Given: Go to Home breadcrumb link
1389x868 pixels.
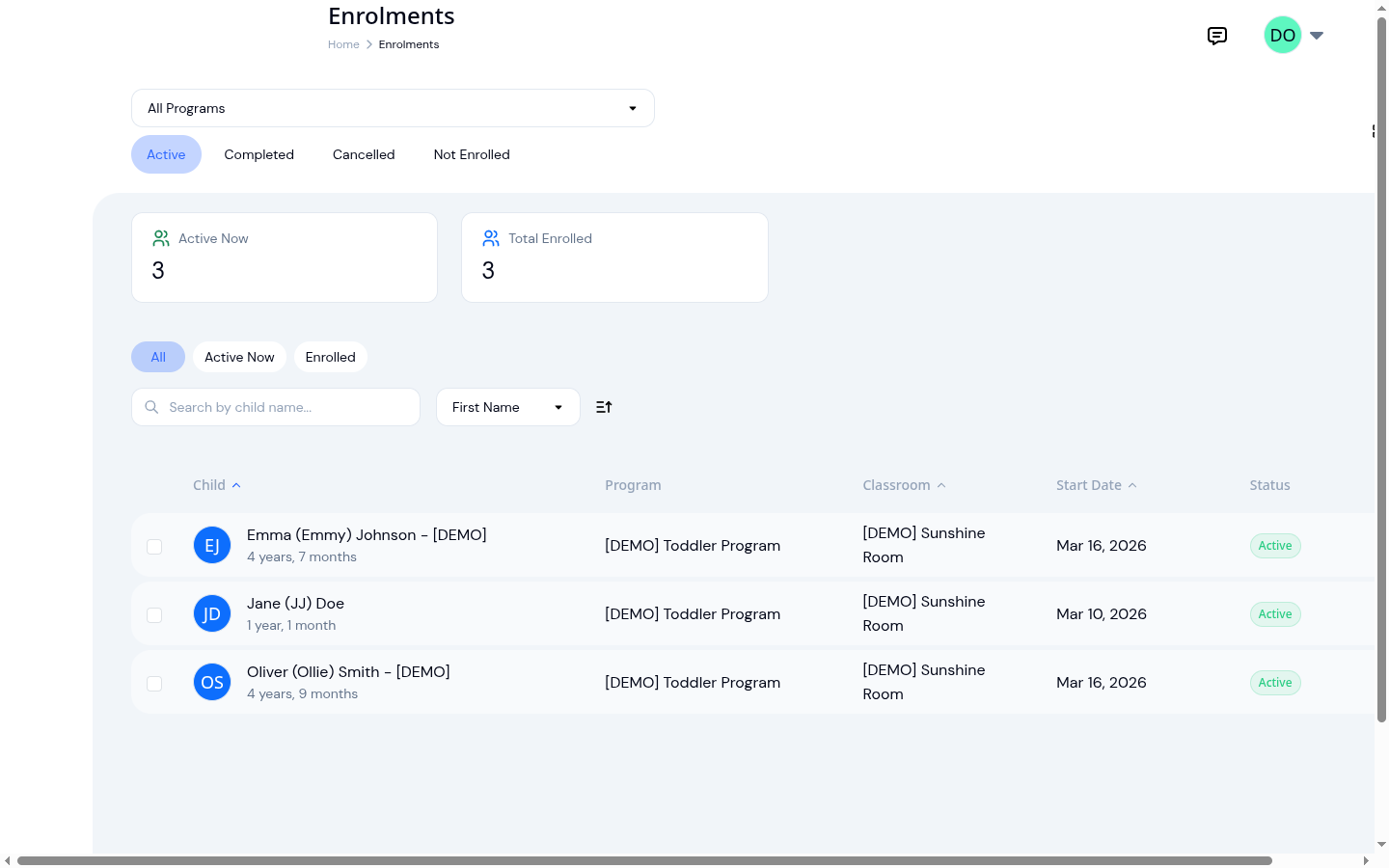Looking at the screenshot, I should [343, 44].
